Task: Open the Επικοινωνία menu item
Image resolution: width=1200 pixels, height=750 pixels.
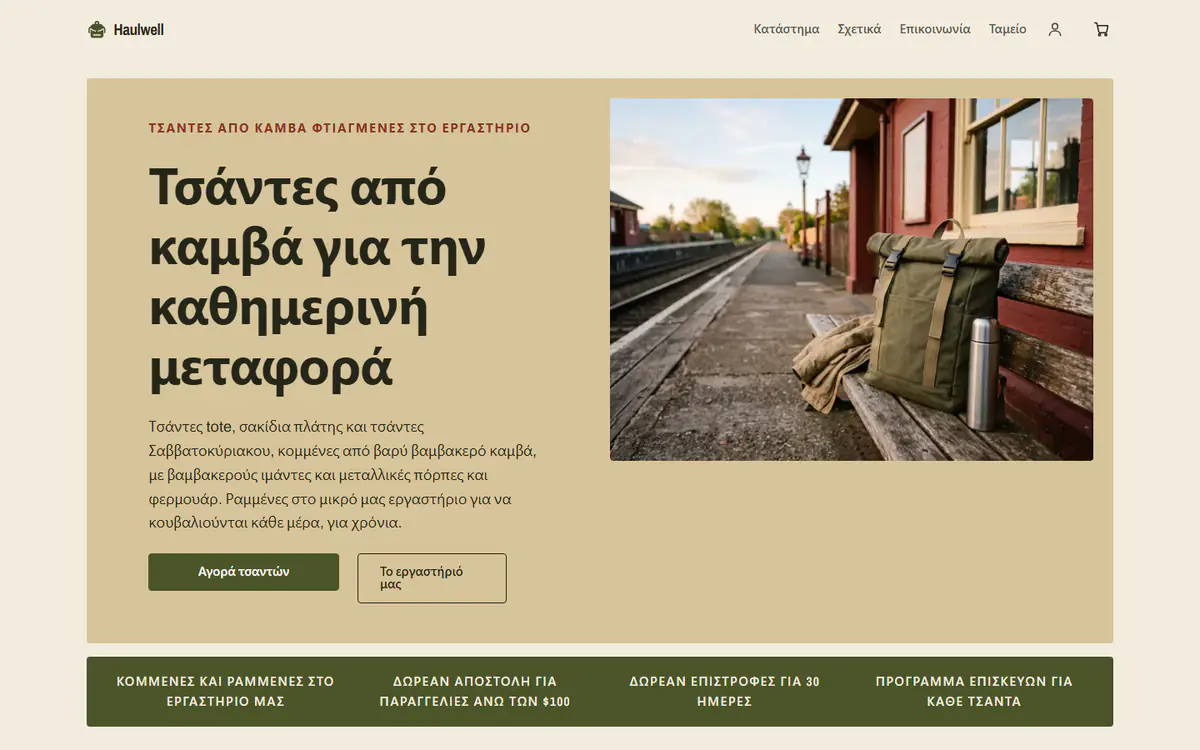Action: pyautogui.click(x=935, y=29)
